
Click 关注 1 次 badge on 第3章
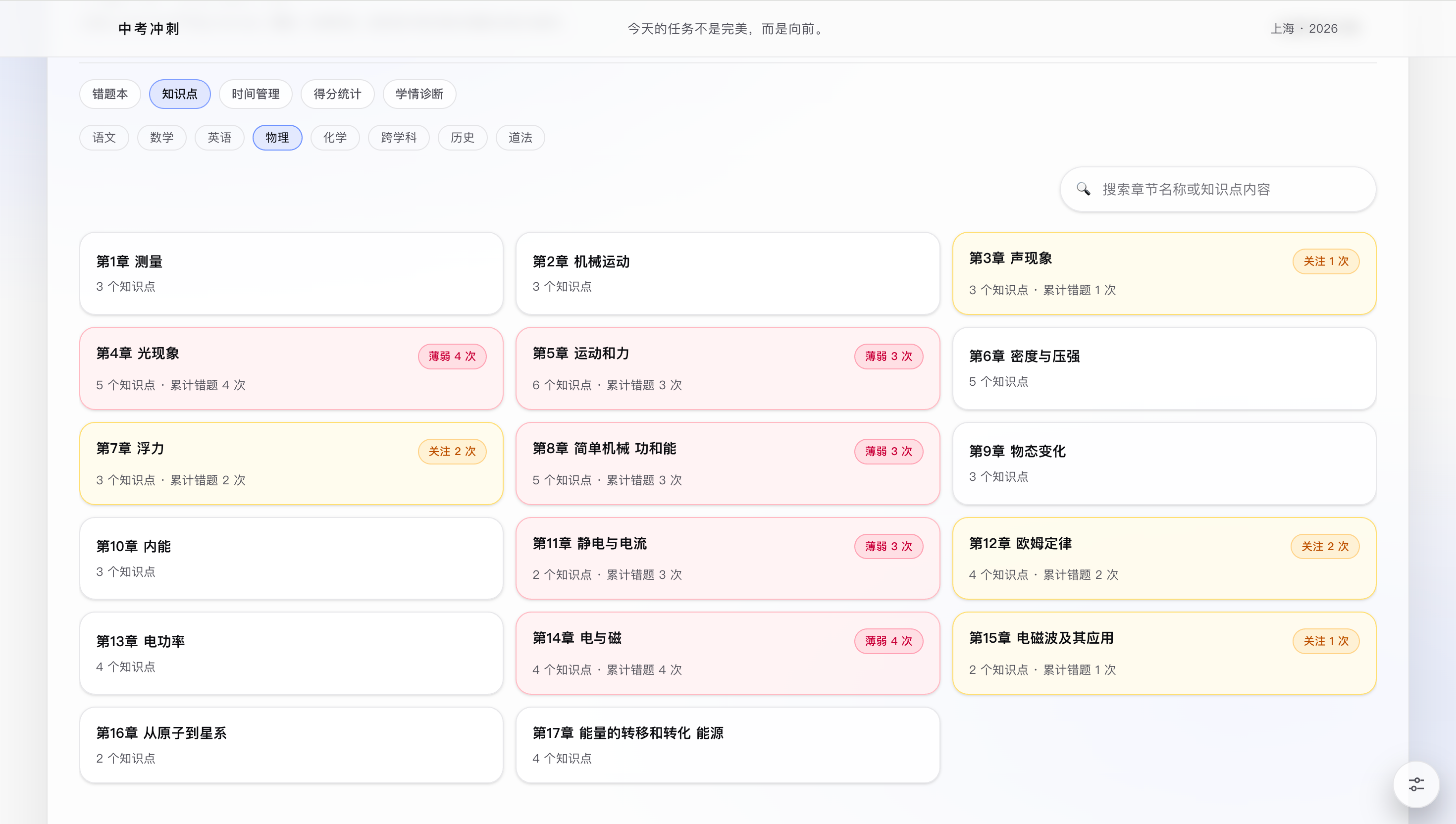[1326, 261]
